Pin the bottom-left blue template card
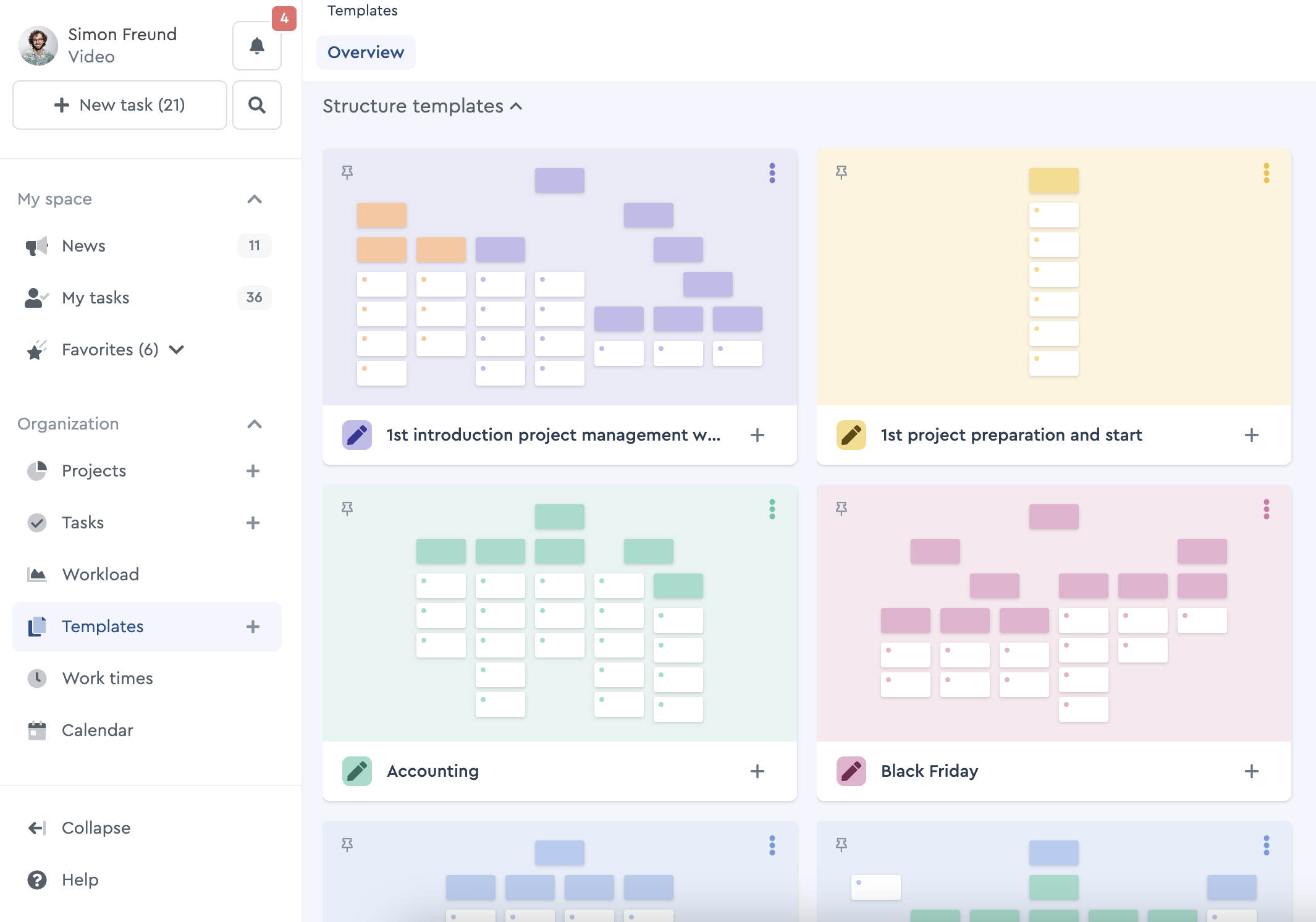Screen dimensions: 1316x922 tap(347, 845)
